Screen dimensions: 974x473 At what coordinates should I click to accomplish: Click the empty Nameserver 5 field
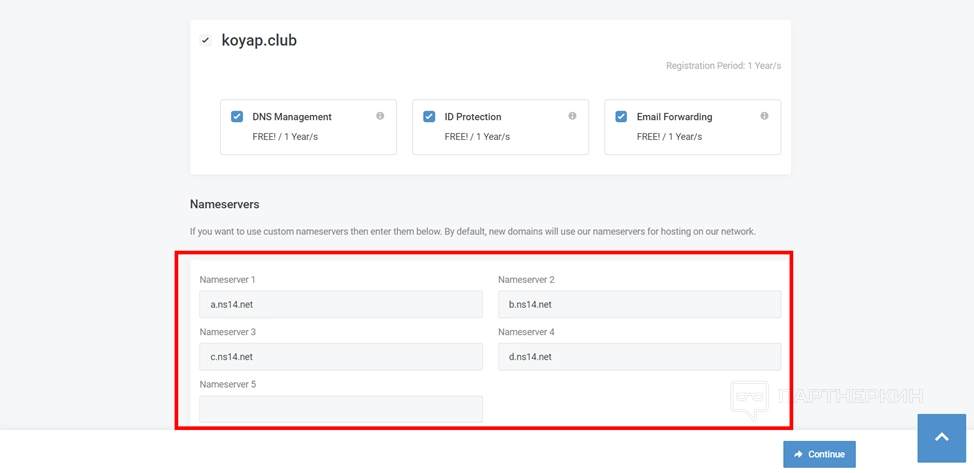pyautogui.click(x=341, y=408)
